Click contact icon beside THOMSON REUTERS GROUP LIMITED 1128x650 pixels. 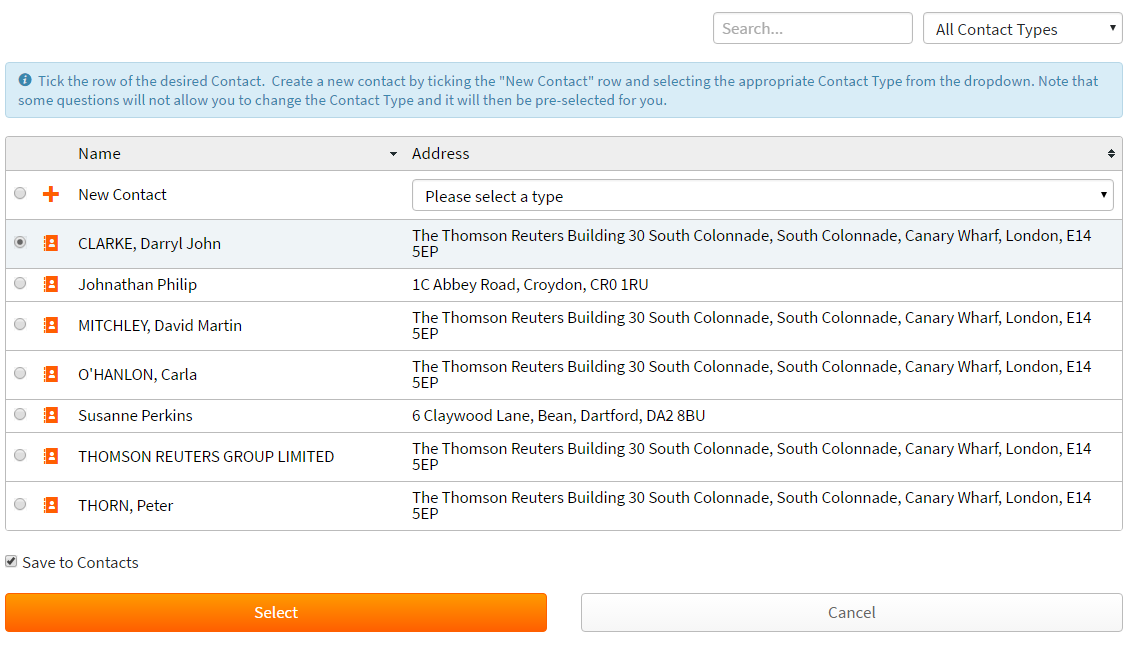click(x=51, y=456)
